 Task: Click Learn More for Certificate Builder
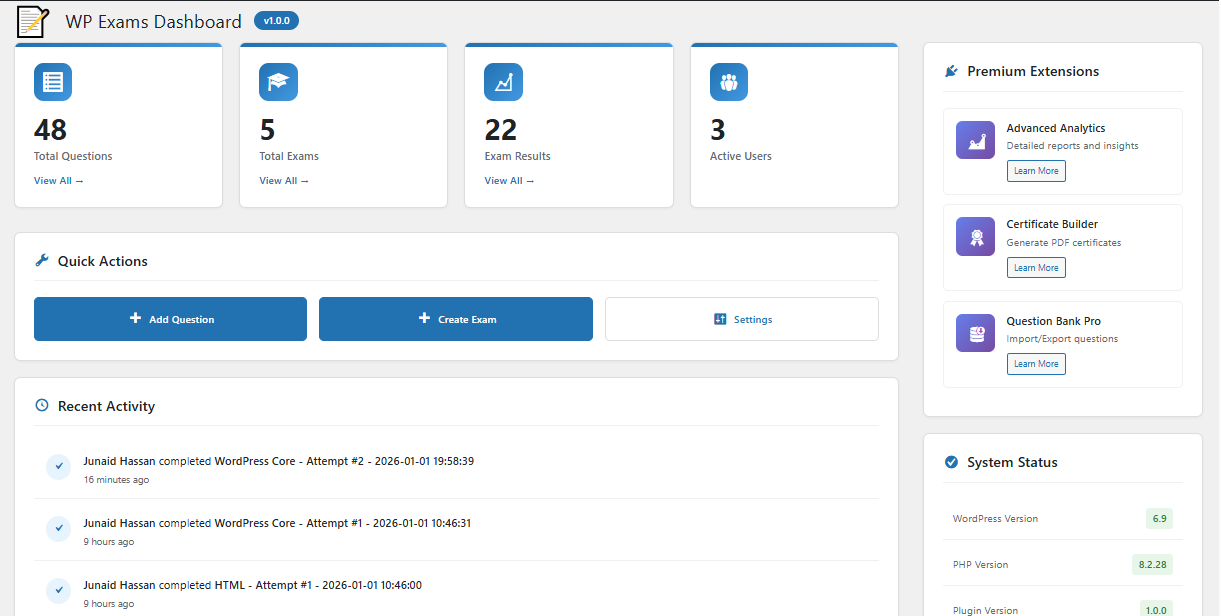pos(1035,268)
